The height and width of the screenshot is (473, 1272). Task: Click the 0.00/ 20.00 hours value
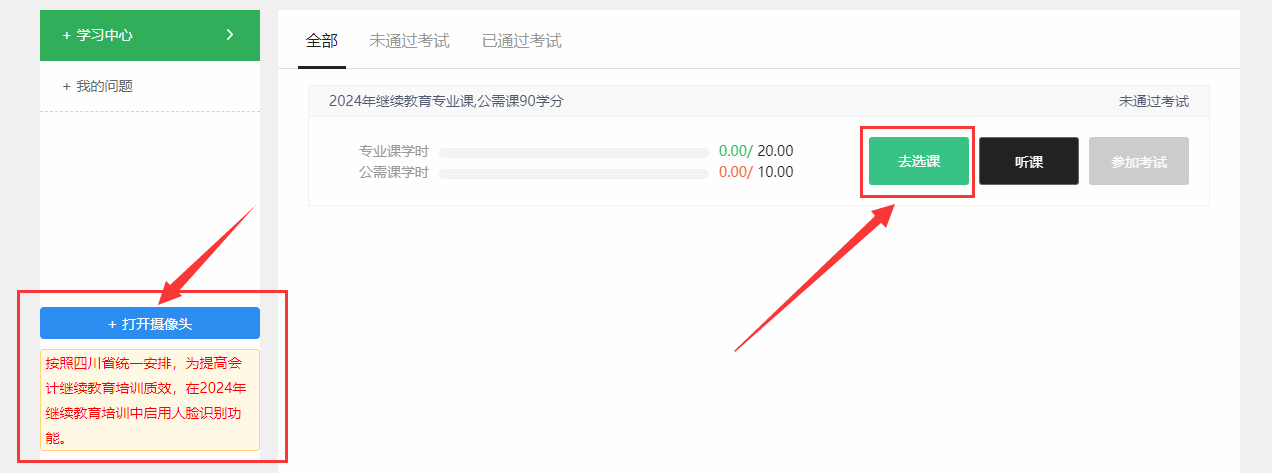tap(756, 151)
